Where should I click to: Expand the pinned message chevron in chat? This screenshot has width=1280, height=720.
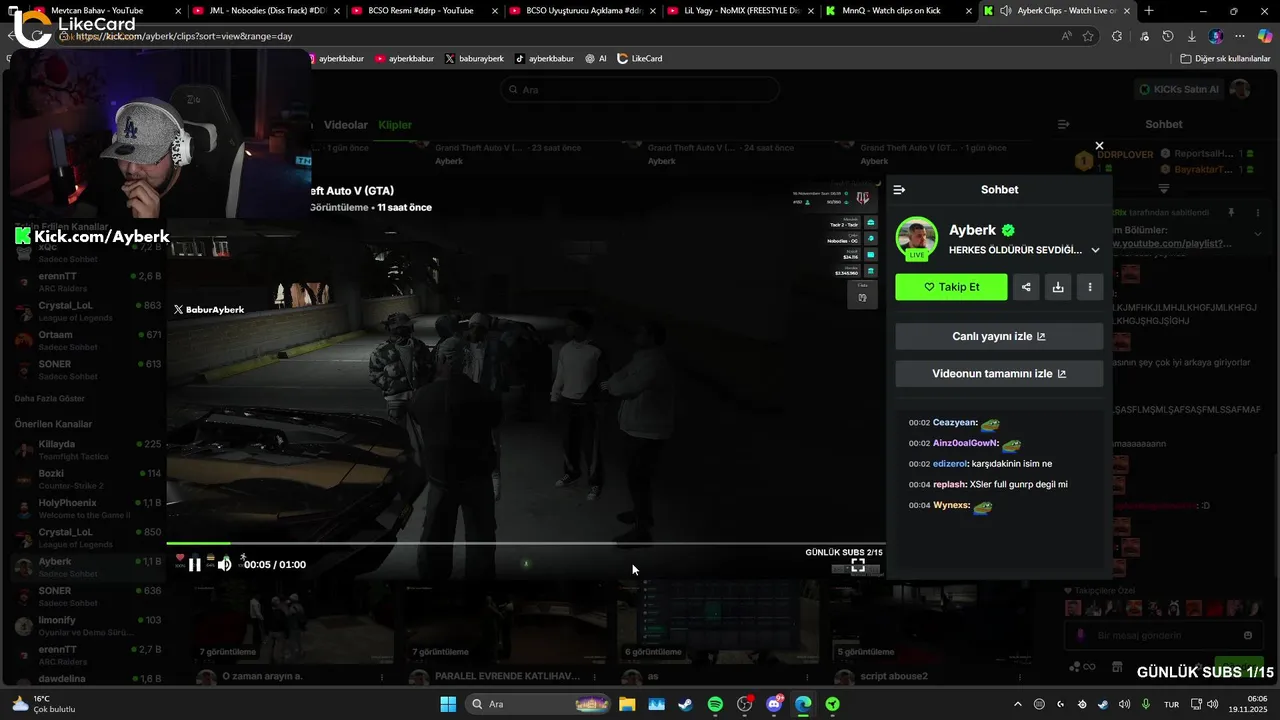pos(1257,234)
